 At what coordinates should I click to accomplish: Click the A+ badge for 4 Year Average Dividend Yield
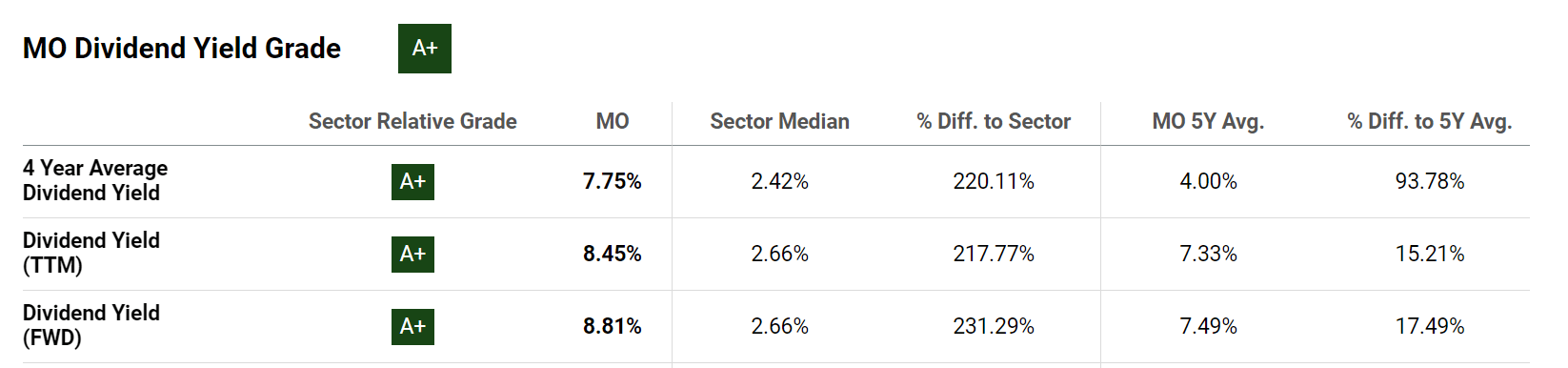[412, 181]
